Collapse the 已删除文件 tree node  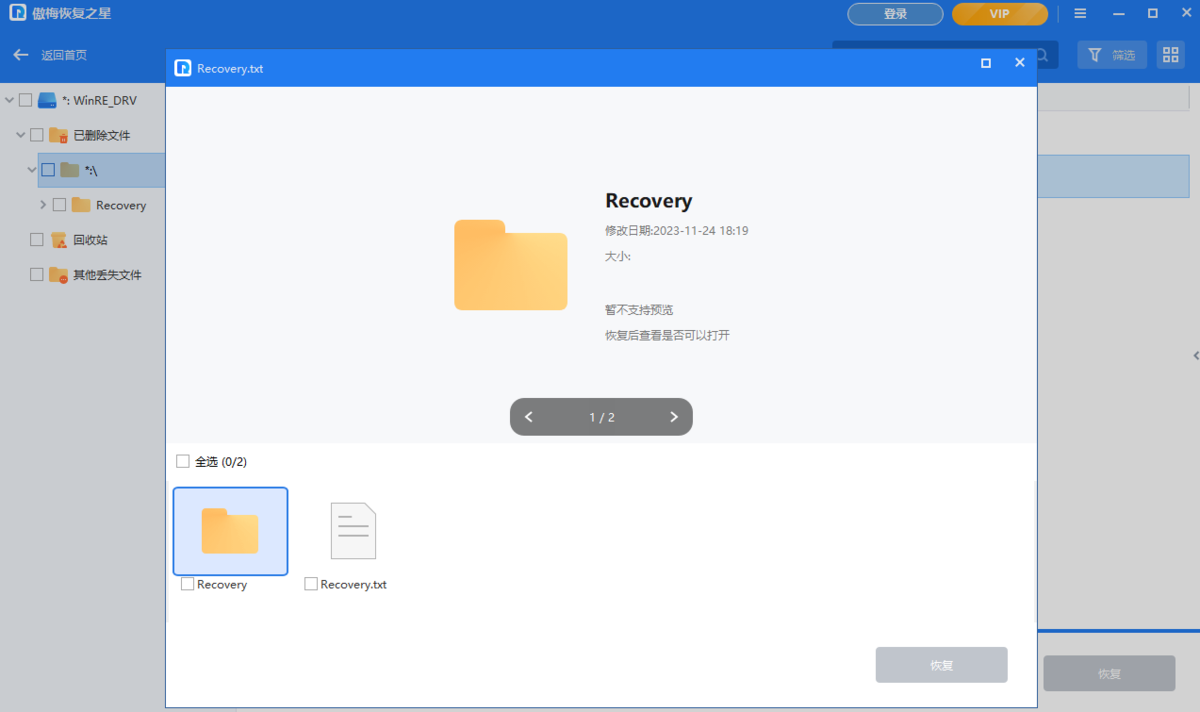point(19,134)
